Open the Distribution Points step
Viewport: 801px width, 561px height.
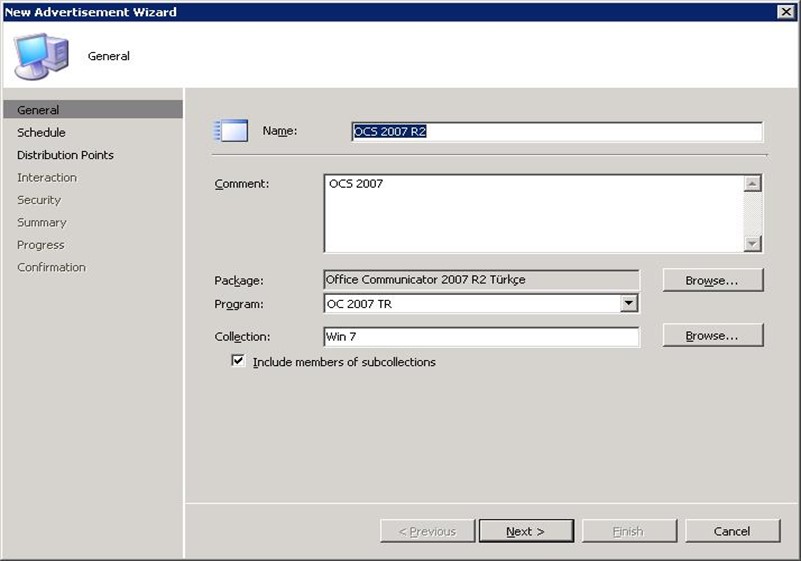(65, 155)
